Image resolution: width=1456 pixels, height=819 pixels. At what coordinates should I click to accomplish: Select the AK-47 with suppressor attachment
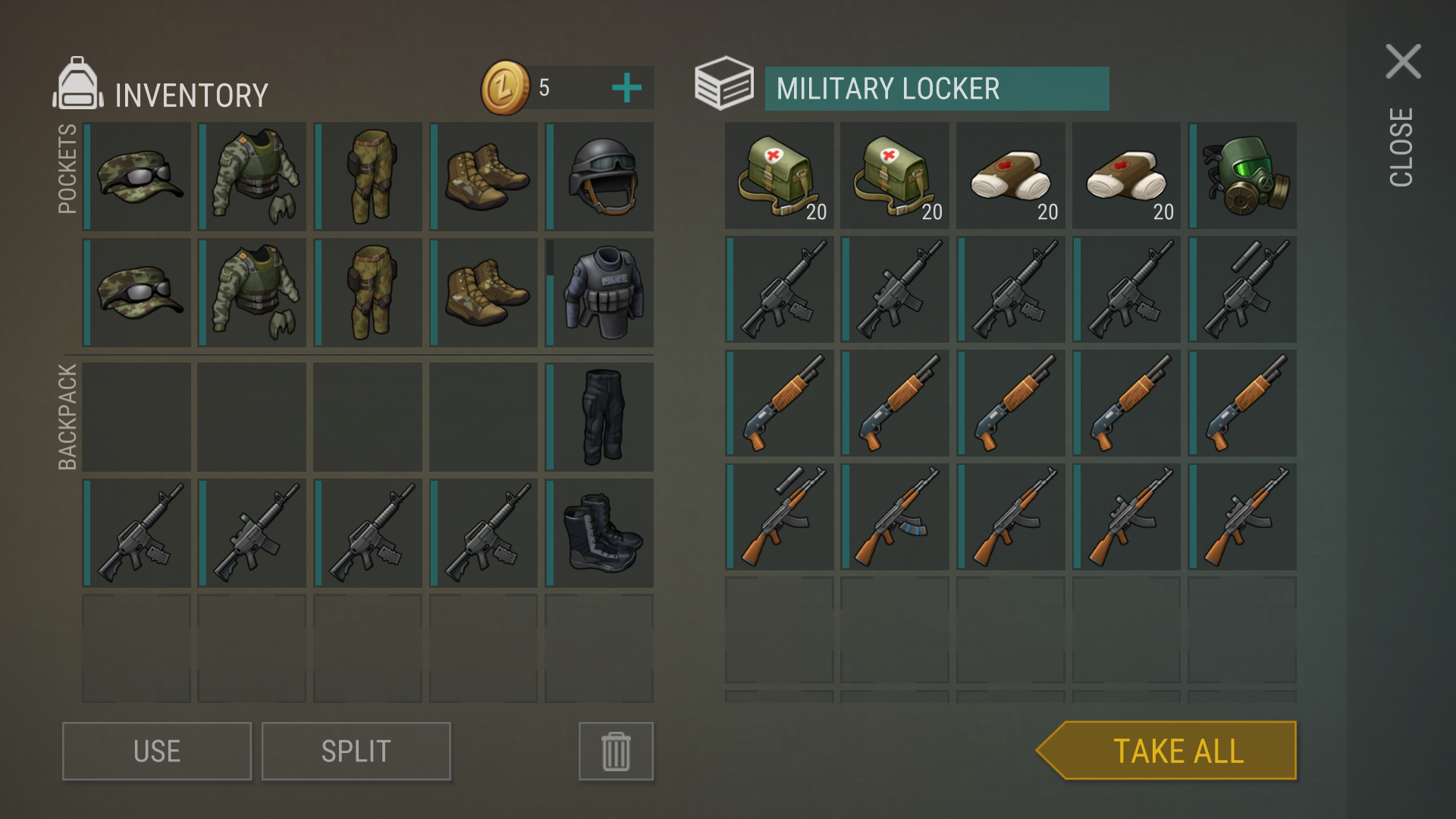tap(780, 517)
